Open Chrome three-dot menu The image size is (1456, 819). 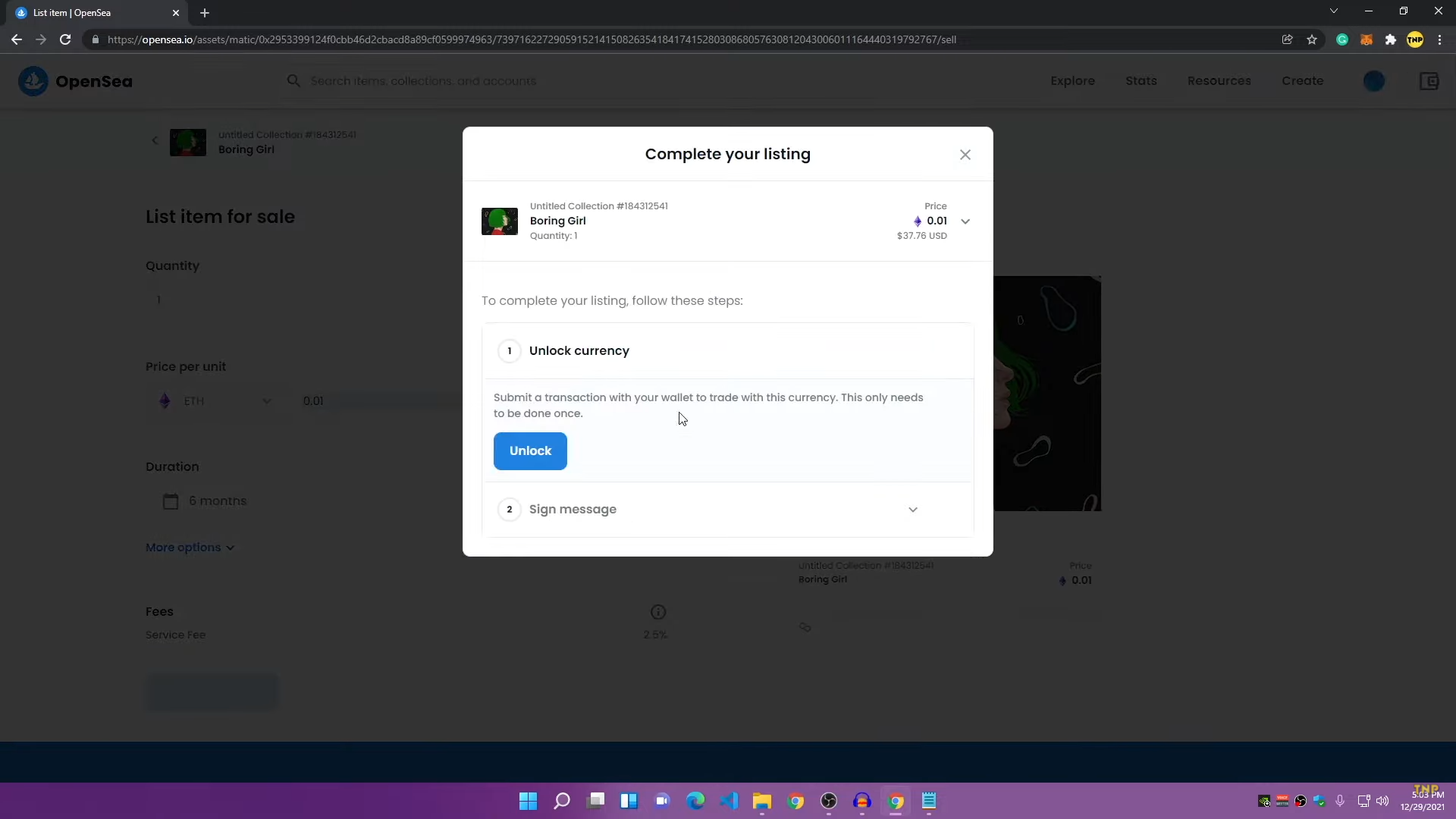1439,39
